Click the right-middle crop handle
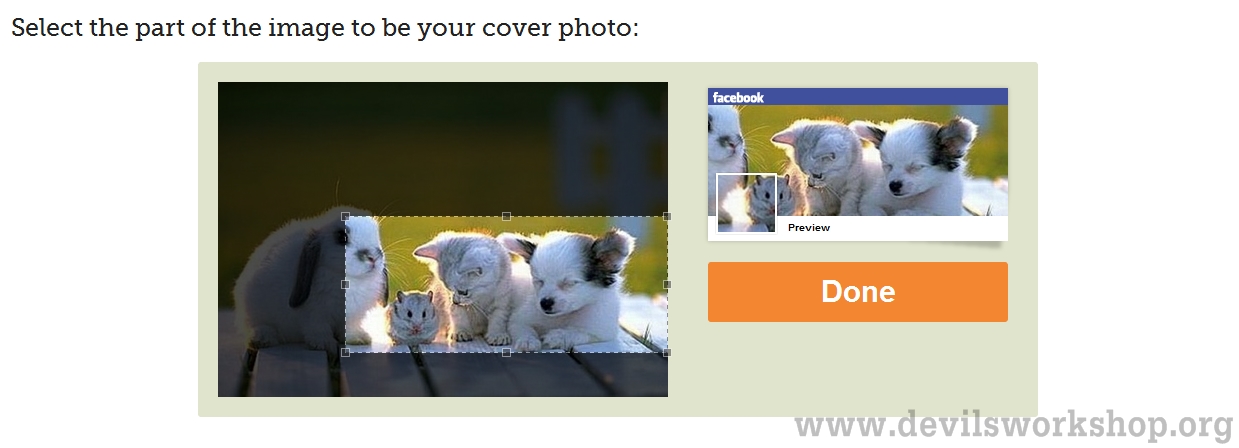The width and height of the screenshot is (1239, 448). click(x=667, y=284)
